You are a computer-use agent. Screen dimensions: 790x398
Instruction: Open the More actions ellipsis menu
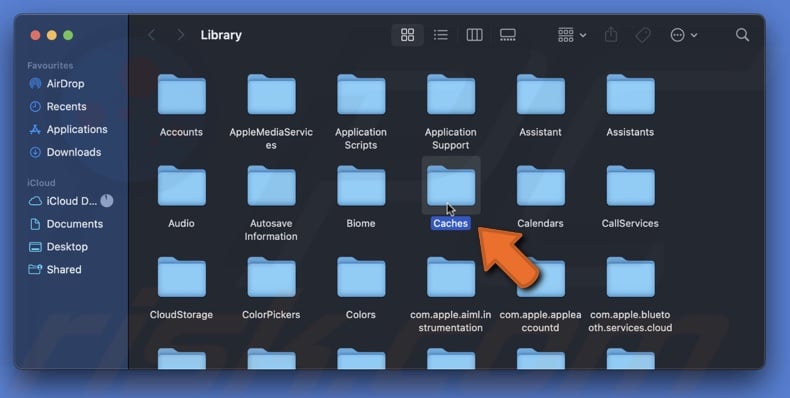click(x=684, y=35)
